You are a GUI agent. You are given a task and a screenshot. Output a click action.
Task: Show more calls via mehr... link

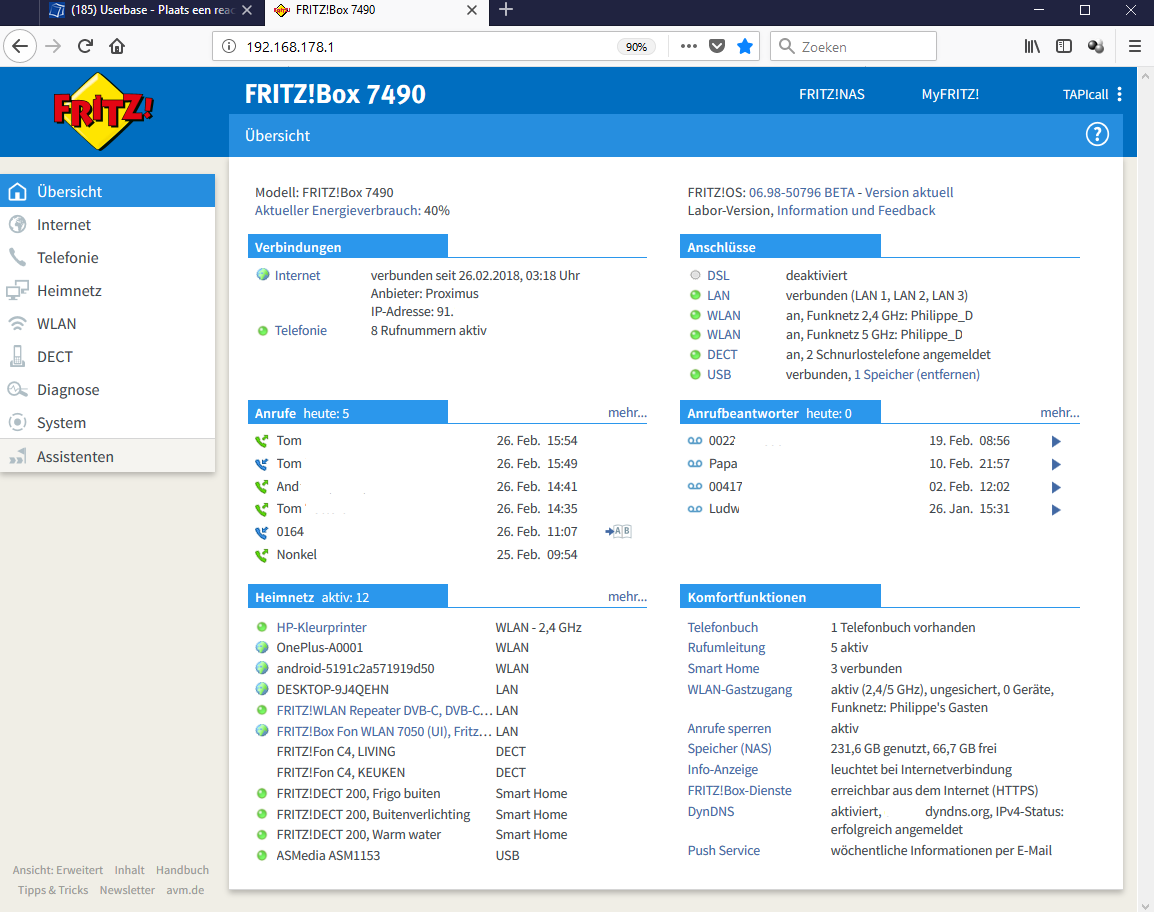click(627, 413)
